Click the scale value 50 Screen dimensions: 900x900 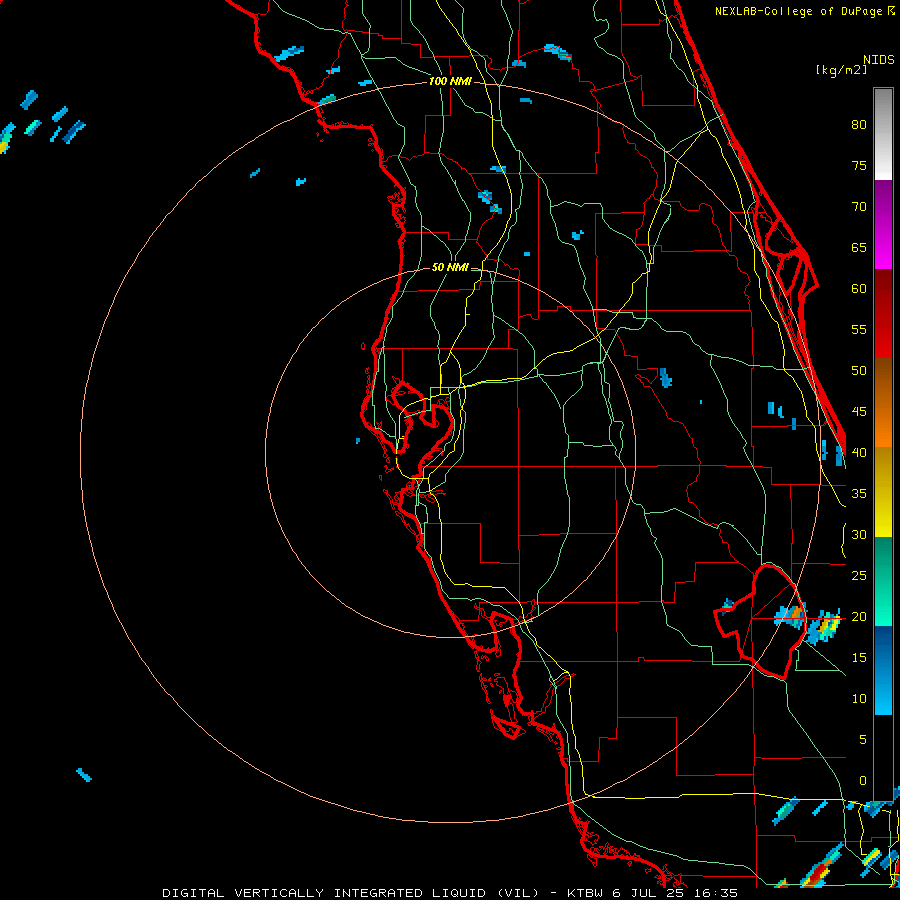(859, 370)
